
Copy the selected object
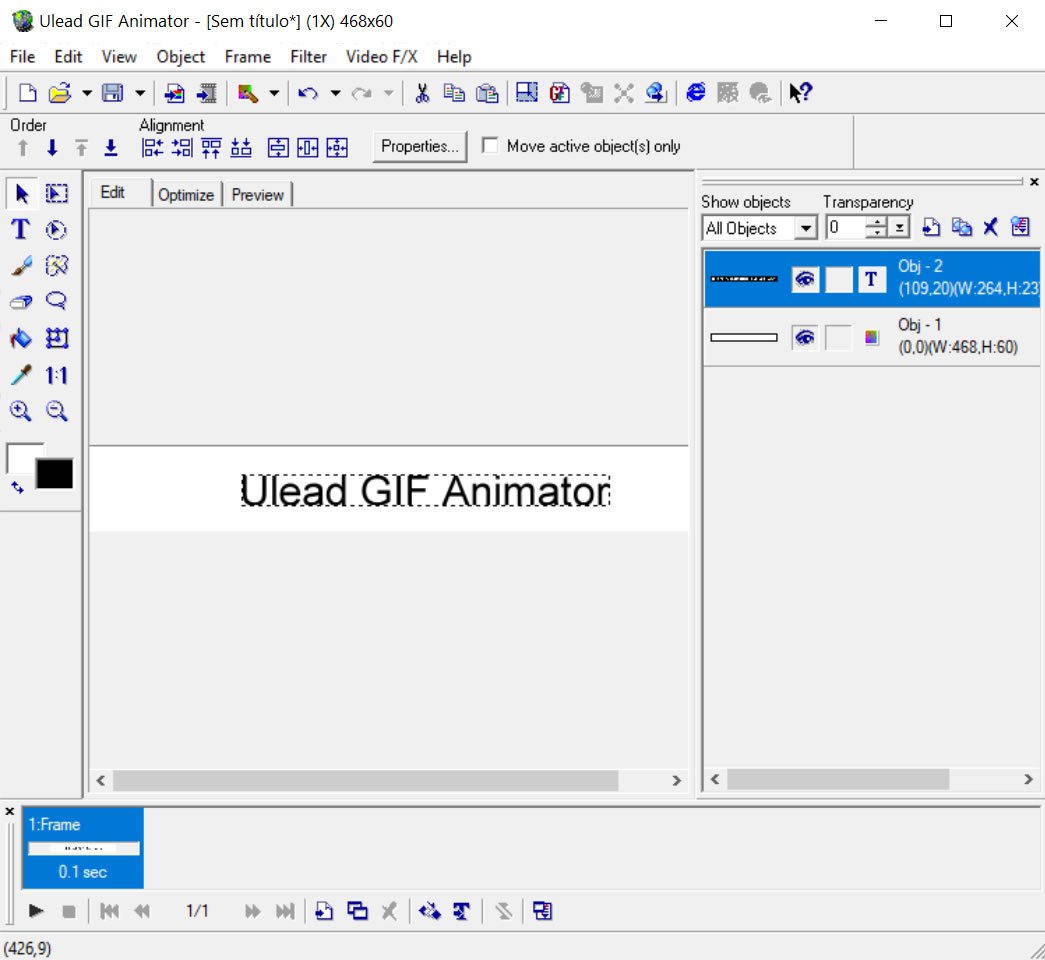455,93
